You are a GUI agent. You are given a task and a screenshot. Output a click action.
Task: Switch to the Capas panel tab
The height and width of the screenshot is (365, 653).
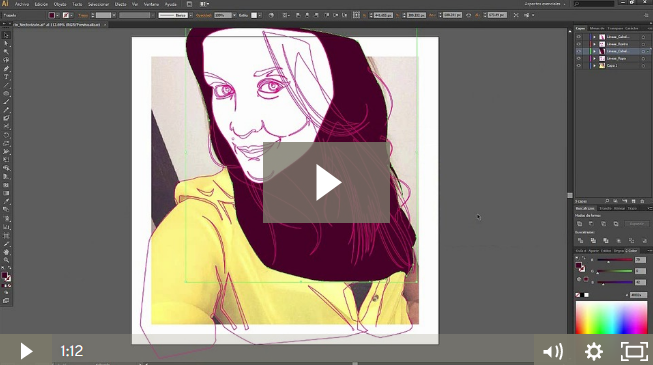580,28
